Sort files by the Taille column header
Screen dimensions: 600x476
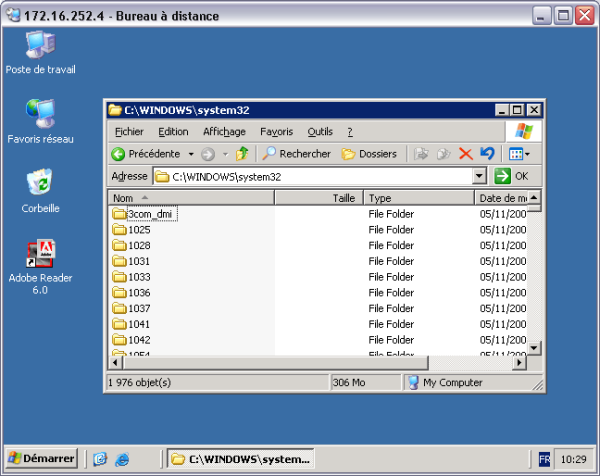[x=317, y=198]
